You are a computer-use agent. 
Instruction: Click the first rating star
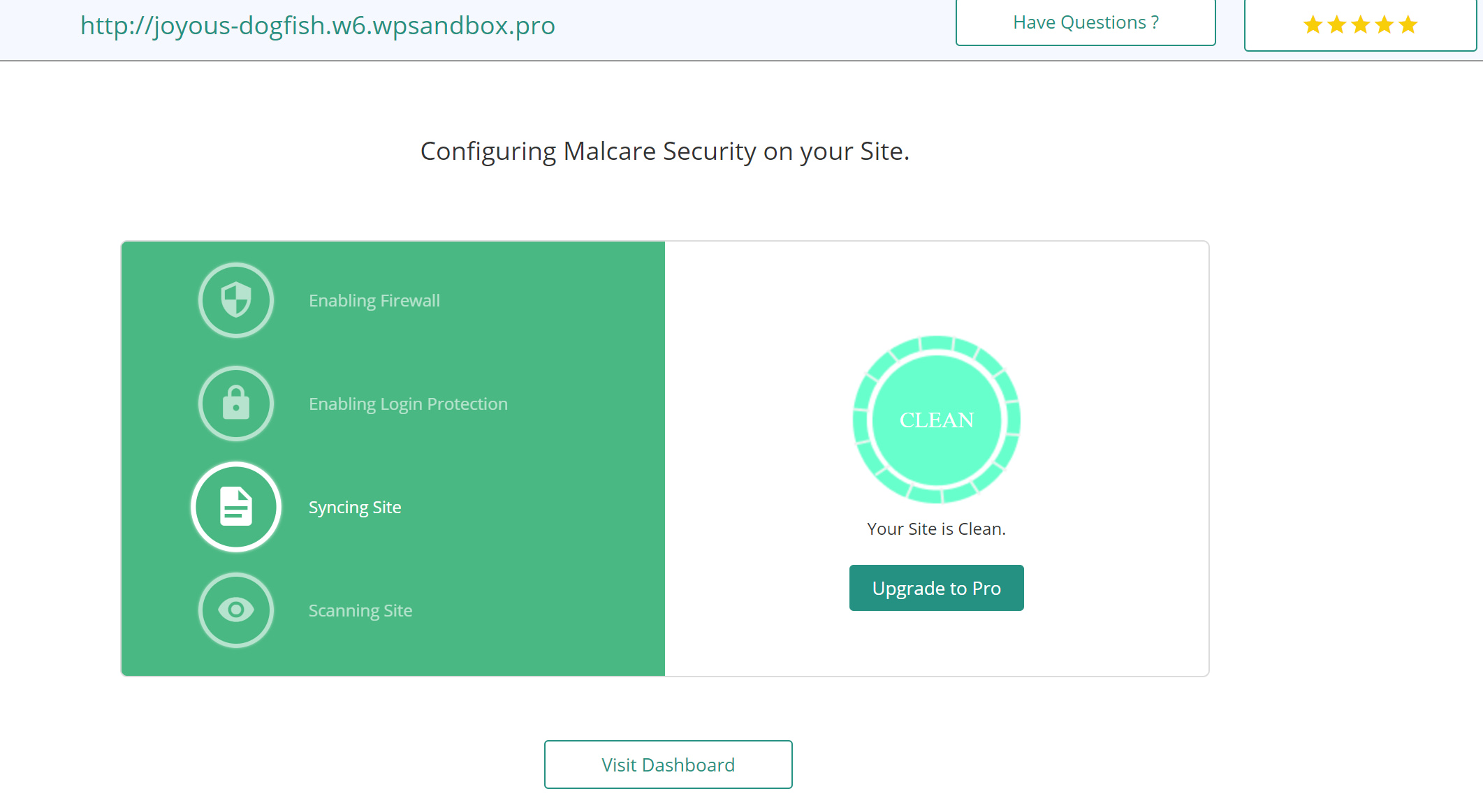tap(1312, 24)
